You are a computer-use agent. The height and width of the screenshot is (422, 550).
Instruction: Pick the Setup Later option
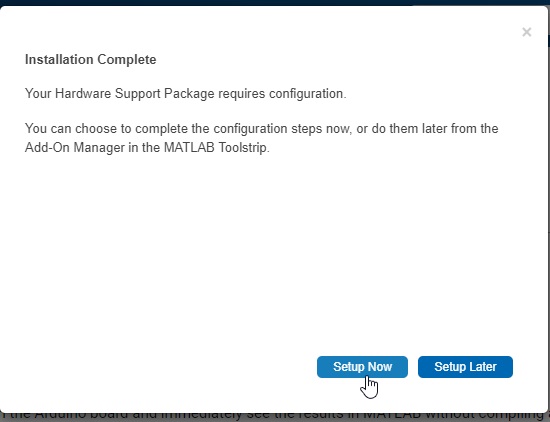click(465, 367)
